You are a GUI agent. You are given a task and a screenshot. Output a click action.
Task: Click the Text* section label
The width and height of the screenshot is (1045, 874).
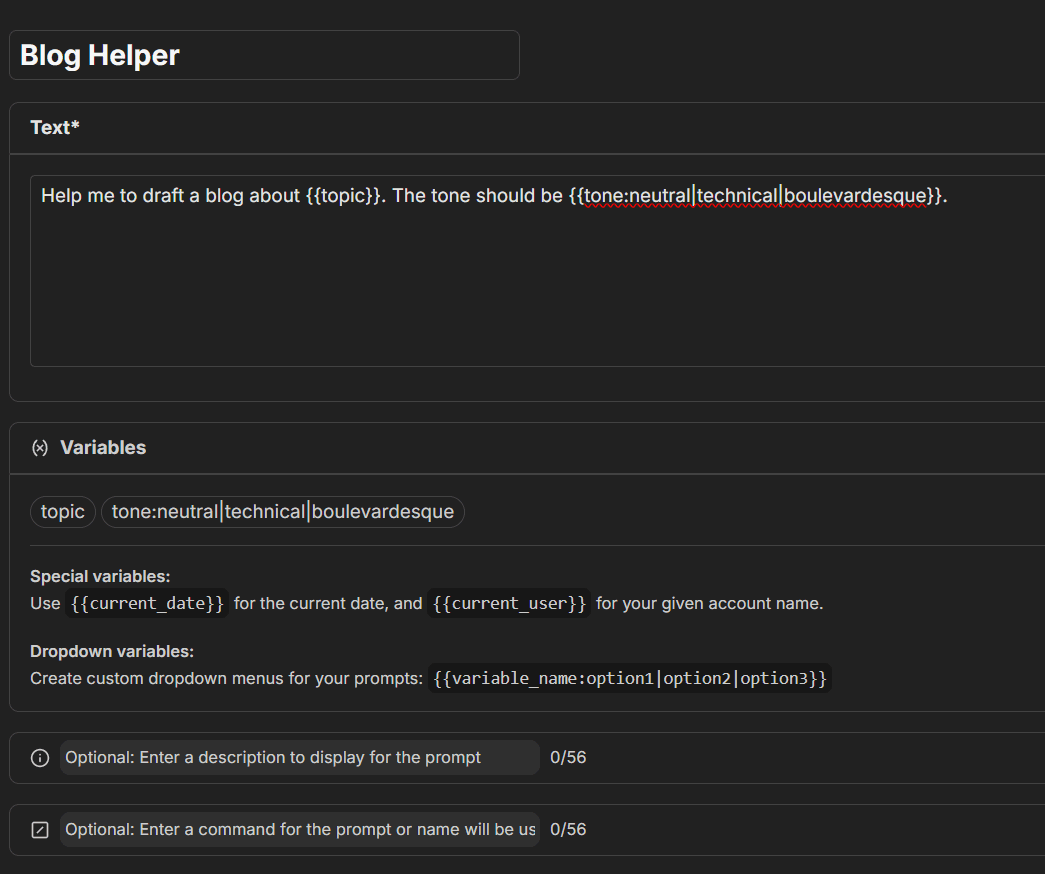tap(54, 128)
